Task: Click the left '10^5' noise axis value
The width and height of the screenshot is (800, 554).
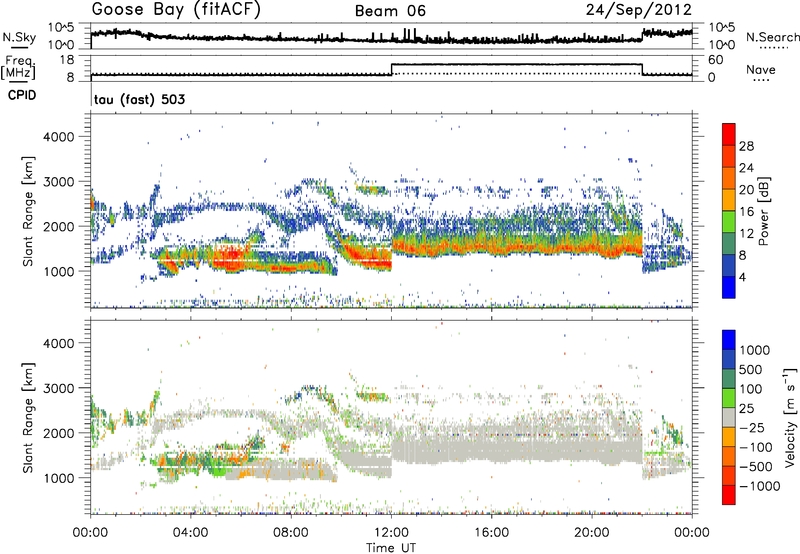Action: [x=61, y=28]
